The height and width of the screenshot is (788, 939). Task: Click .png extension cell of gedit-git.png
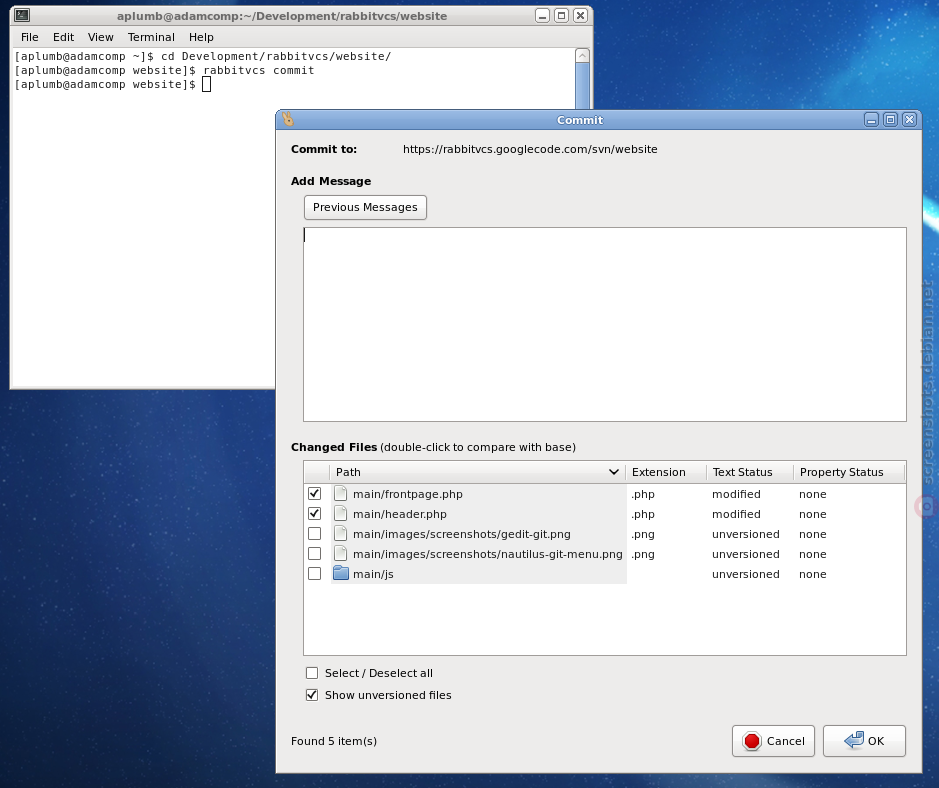[x=643, y=534]
